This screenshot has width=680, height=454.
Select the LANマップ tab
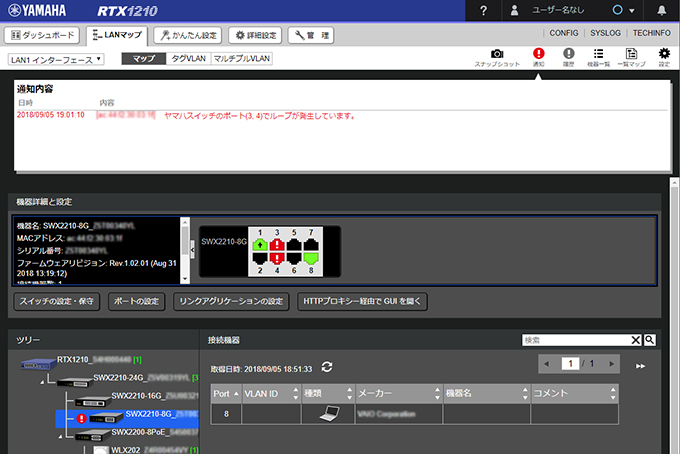pyautogui.click(x=117, y=35)
